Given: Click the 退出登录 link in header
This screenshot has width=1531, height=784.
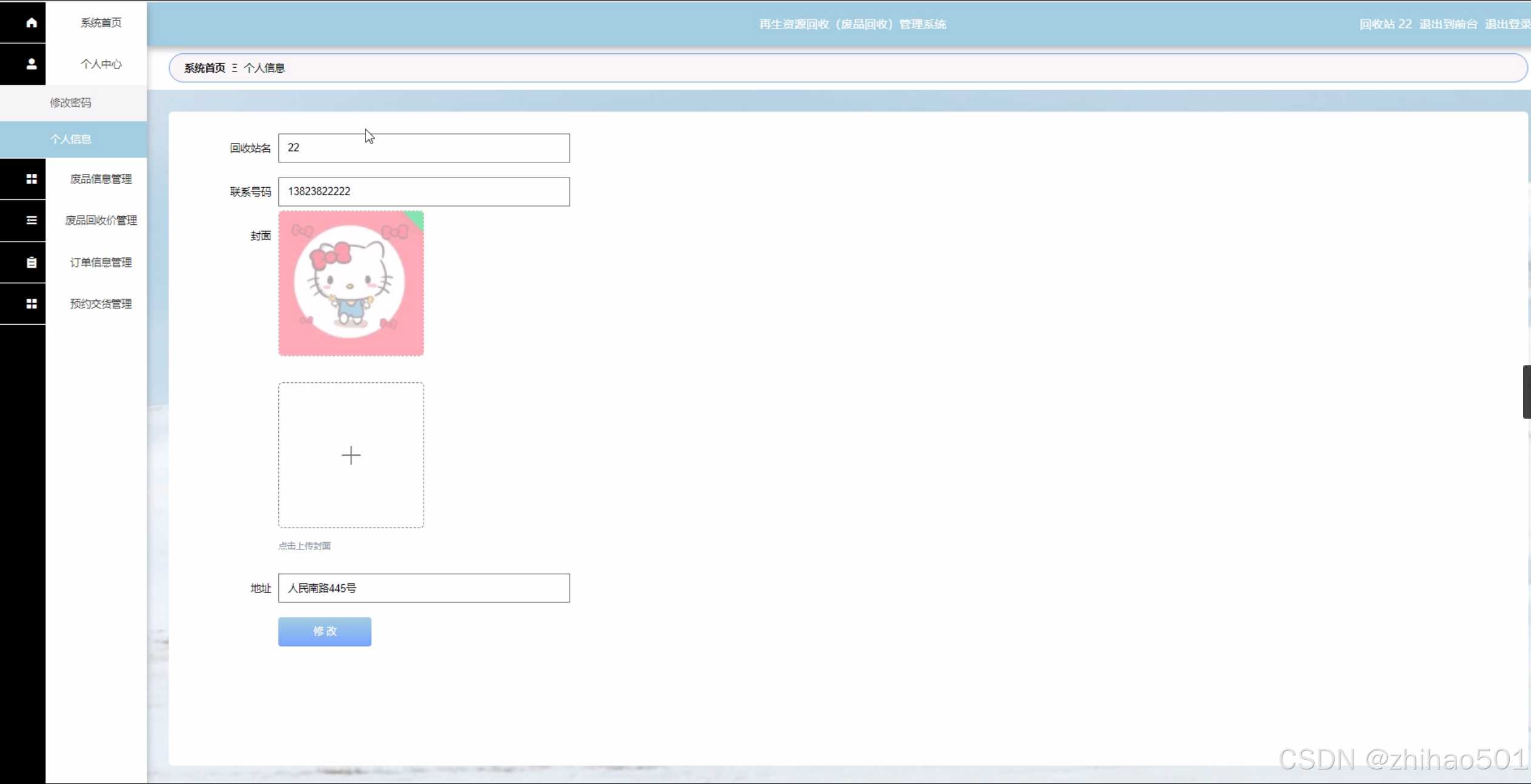Looking at the screenshot, I should coord(1507,24).
